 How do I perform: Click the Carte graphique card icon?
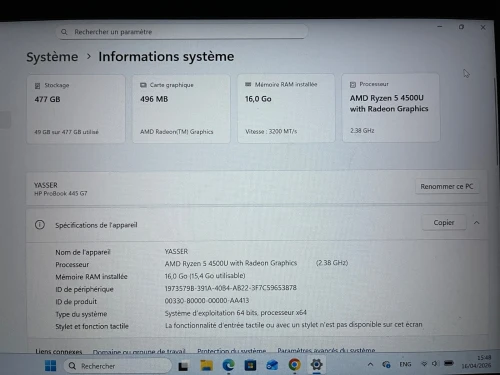pos(143,85)
